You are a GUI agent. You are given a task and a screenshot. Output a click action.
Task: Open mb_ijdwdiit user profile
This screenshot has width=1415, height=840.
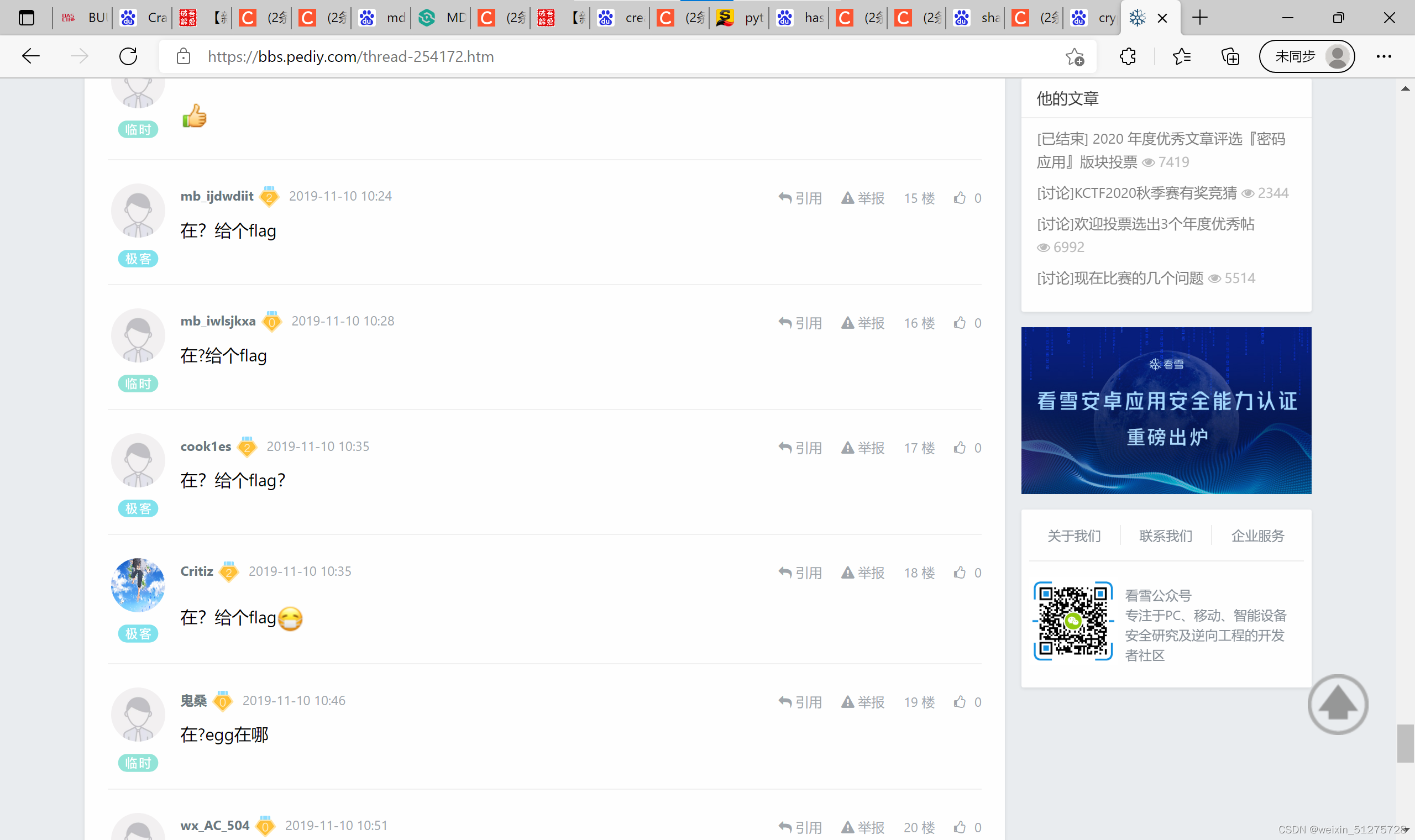[217, 196]
